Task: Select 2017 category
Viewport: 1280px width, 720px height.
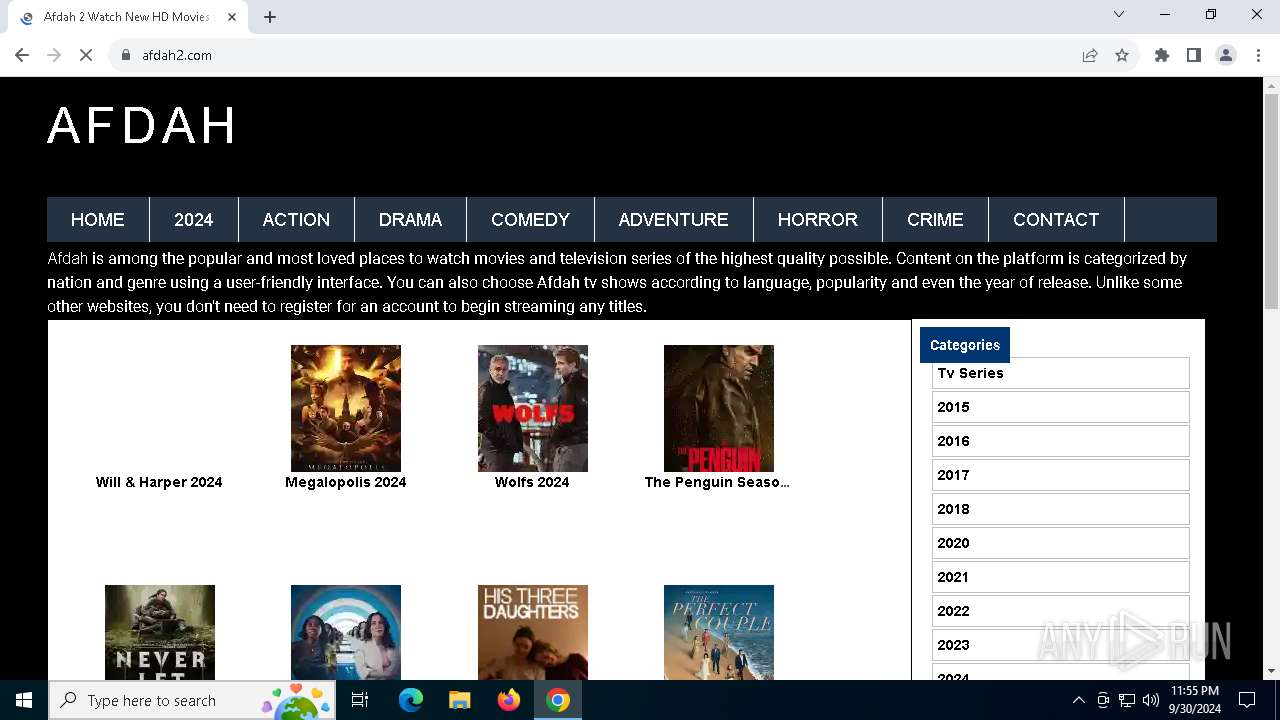Action: point(1061,475)
